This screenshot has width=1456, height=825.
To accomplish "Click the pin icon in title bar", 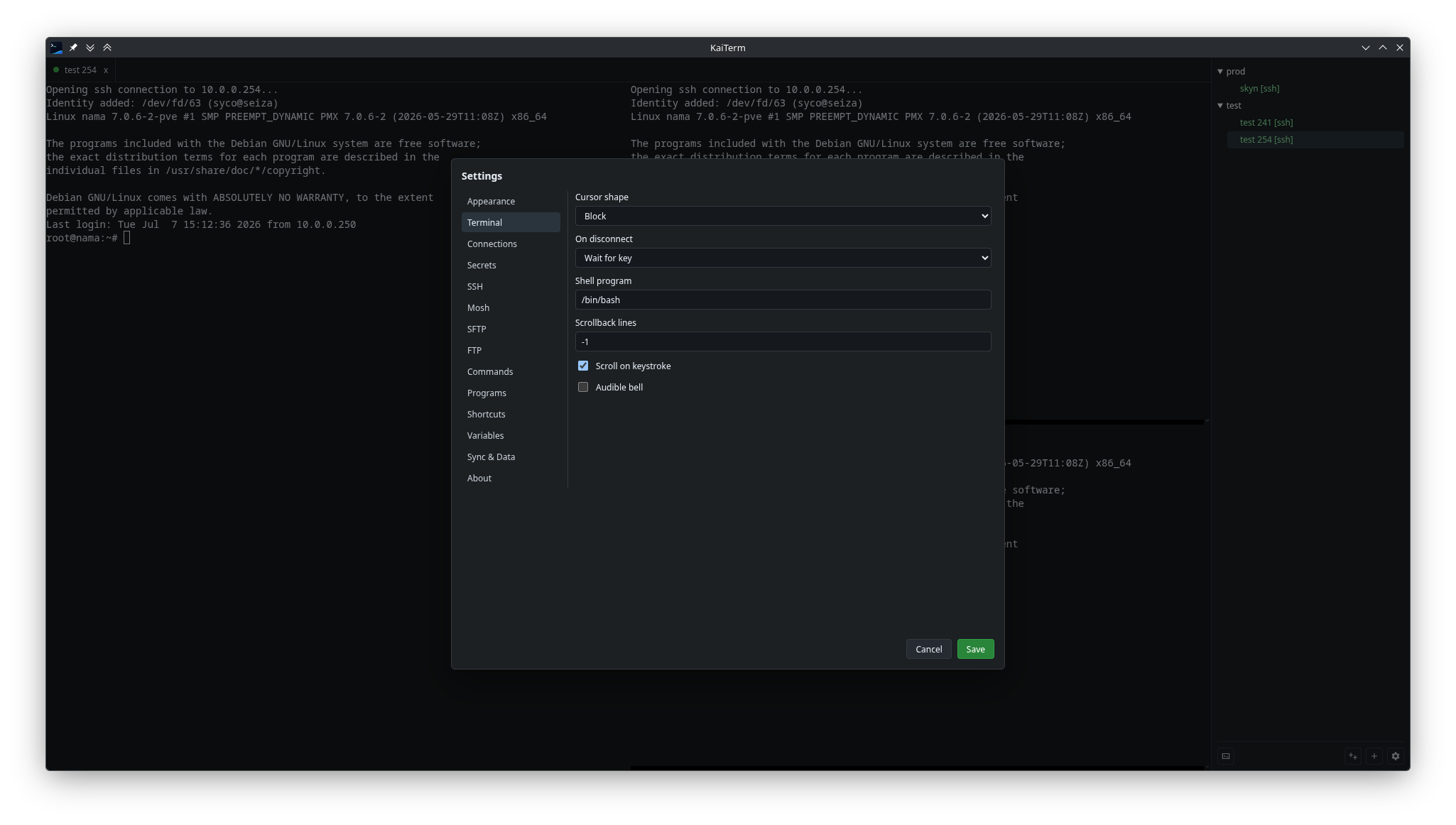I will 73,48.
